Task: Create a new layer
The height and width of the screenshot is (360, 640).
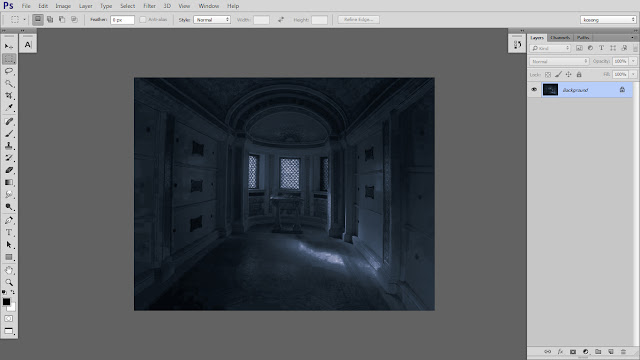Action: pyautogui.click(x=611, y=351)
